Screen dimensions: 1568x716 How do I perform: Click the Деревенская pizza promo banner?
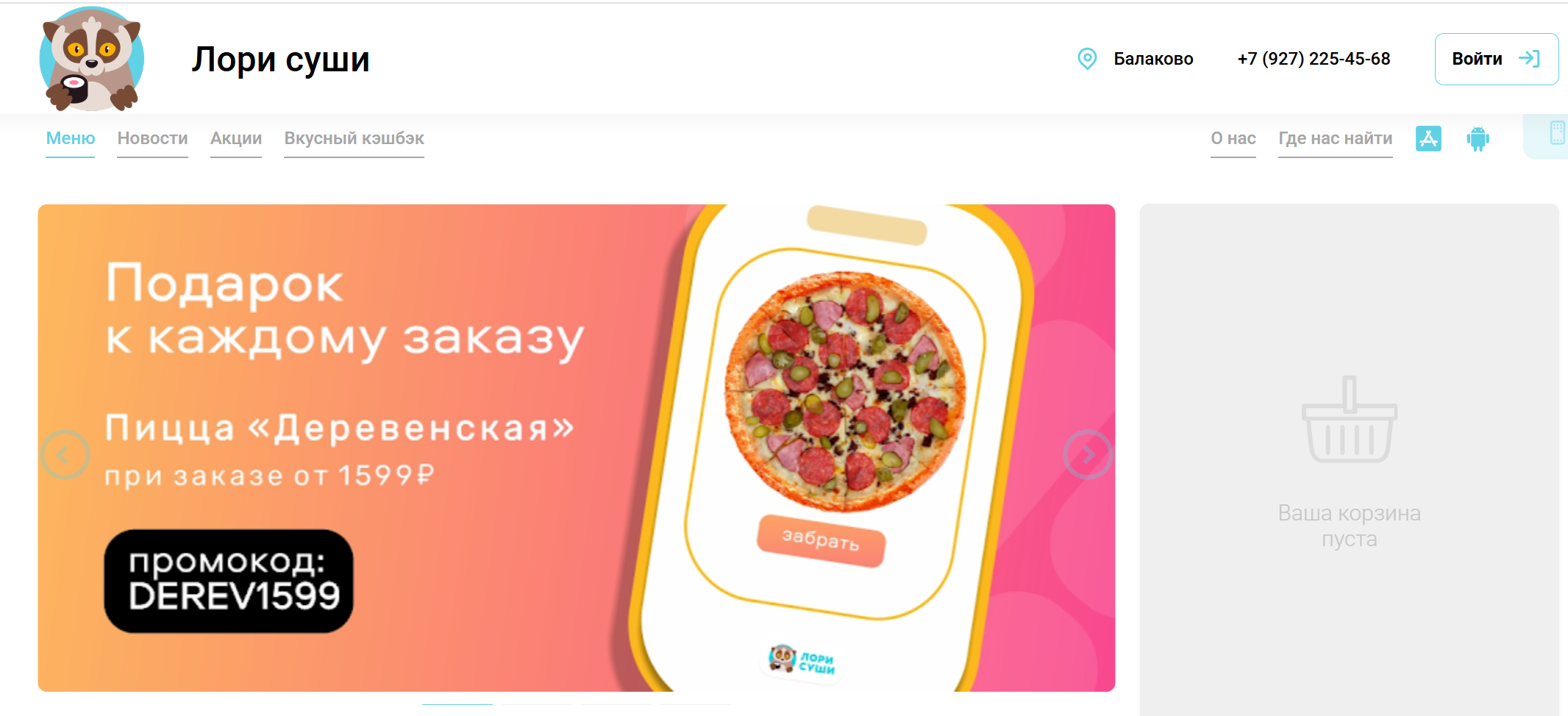tap(577, 448)
